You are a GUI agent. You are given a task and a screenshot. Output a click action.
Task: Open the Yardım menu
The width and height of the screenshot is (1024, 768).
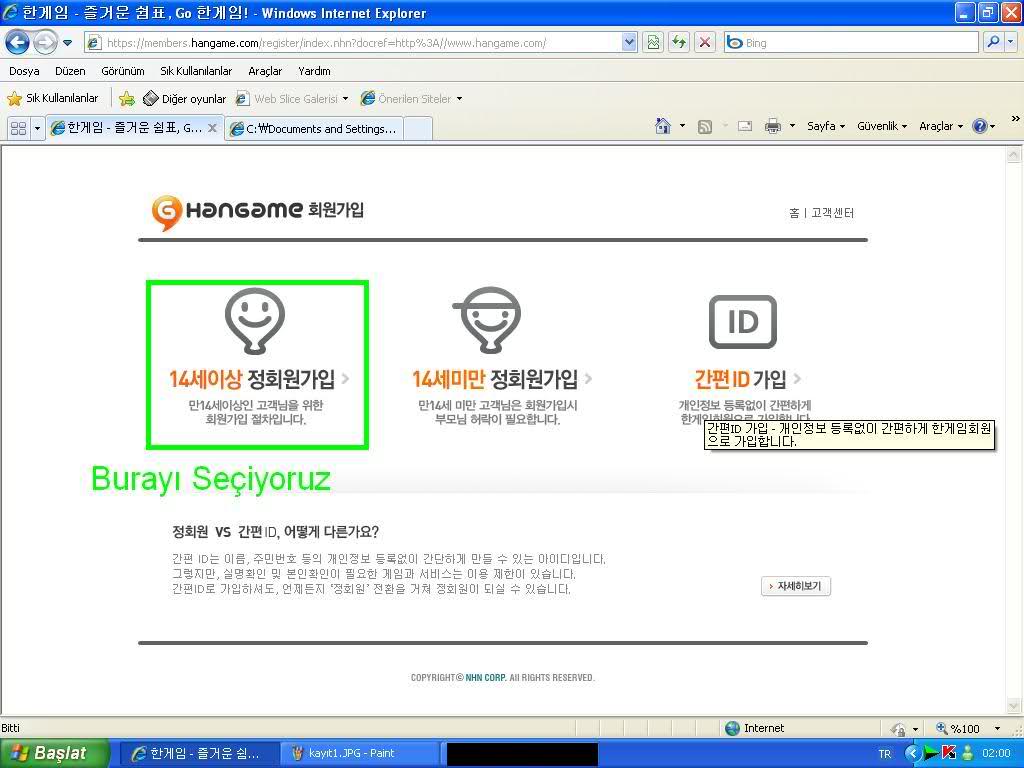[314, 71]
